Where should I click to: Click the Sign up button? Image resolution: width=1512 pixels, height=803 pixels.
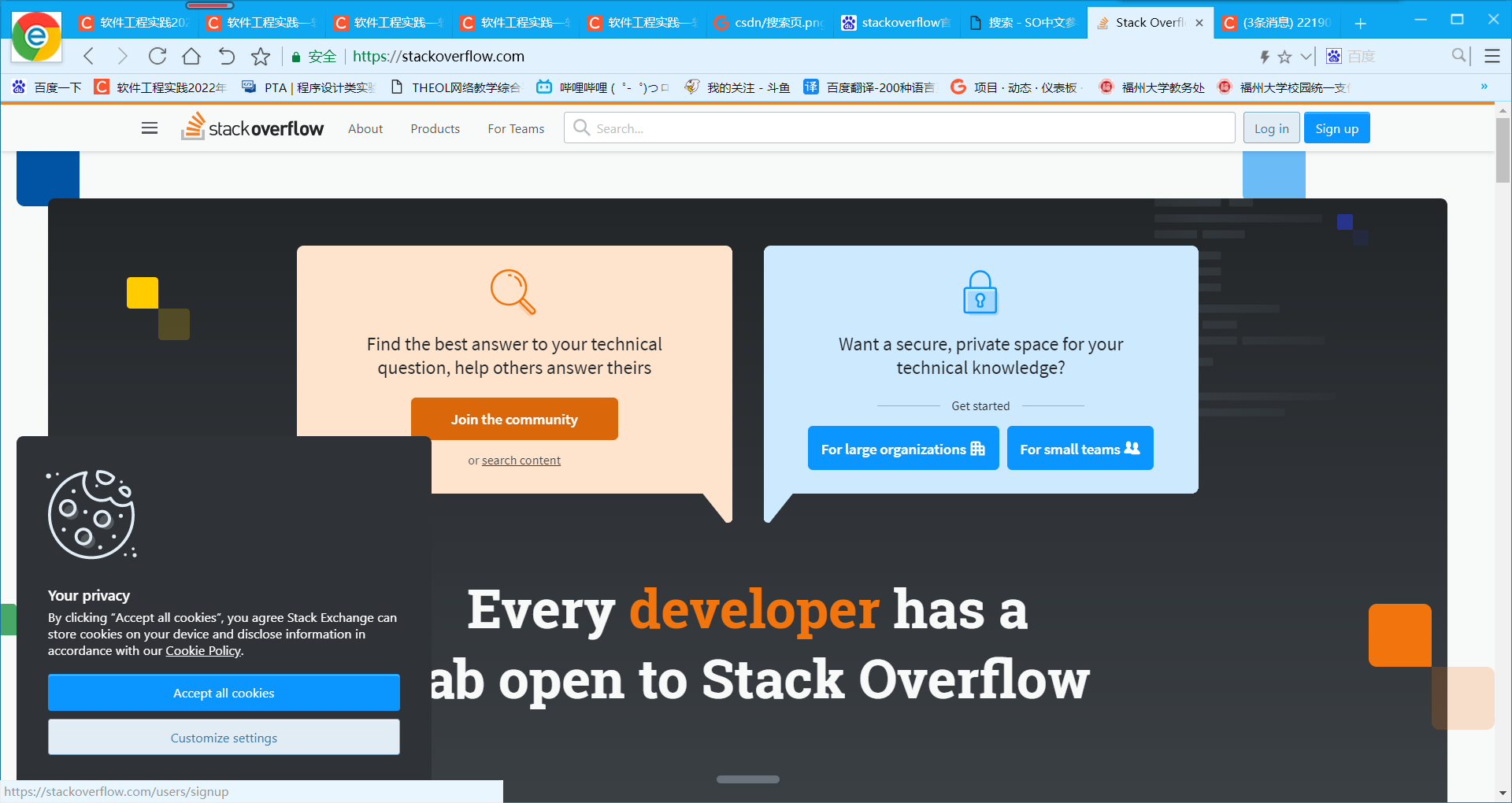pos(1337,128)
